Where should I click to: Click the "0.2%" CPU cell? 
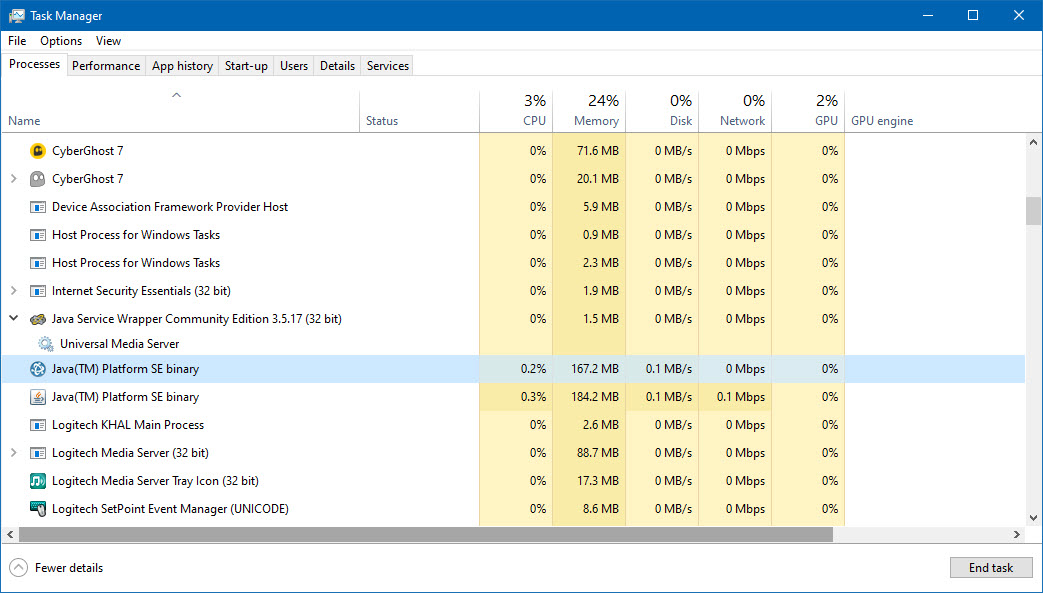pos(516,369)
